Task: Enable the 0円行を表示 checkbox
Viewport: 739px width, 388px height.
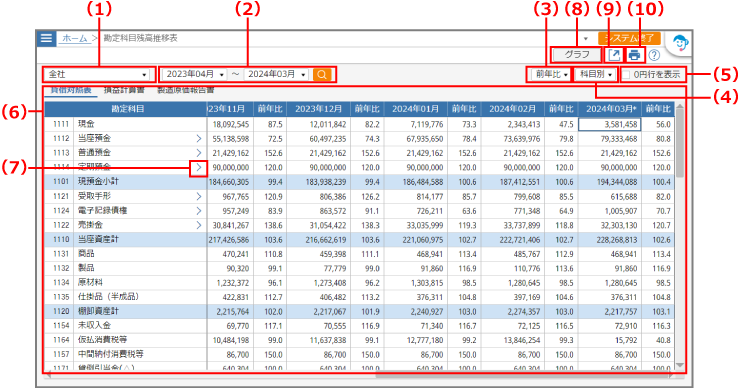Action: pos(626,74)
